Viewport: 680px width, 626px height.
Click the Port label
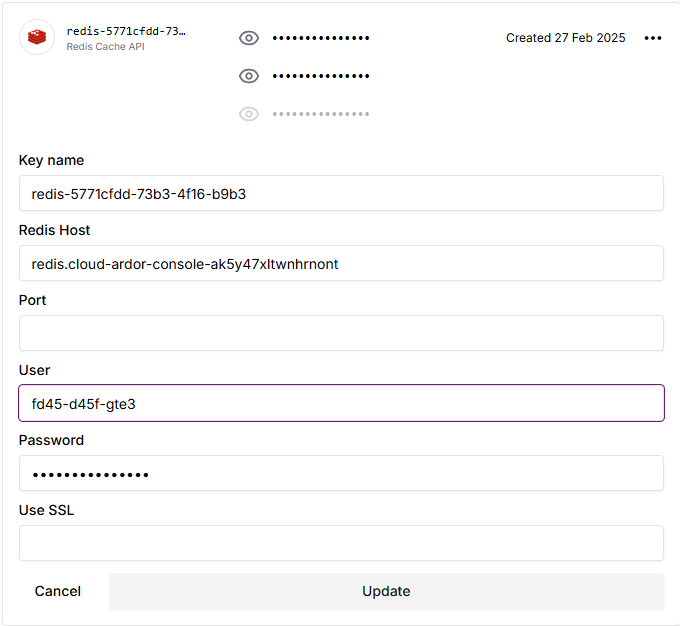click(32, 300)
